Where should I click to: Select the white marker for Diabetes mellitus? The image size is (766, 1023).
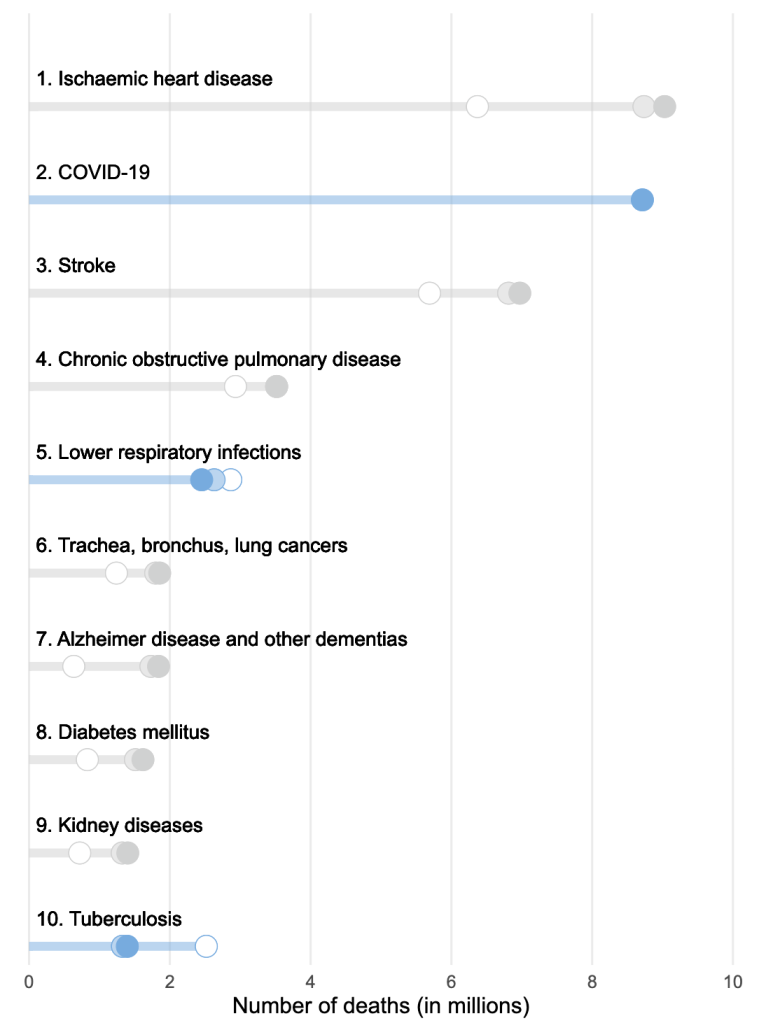point(87,760)
